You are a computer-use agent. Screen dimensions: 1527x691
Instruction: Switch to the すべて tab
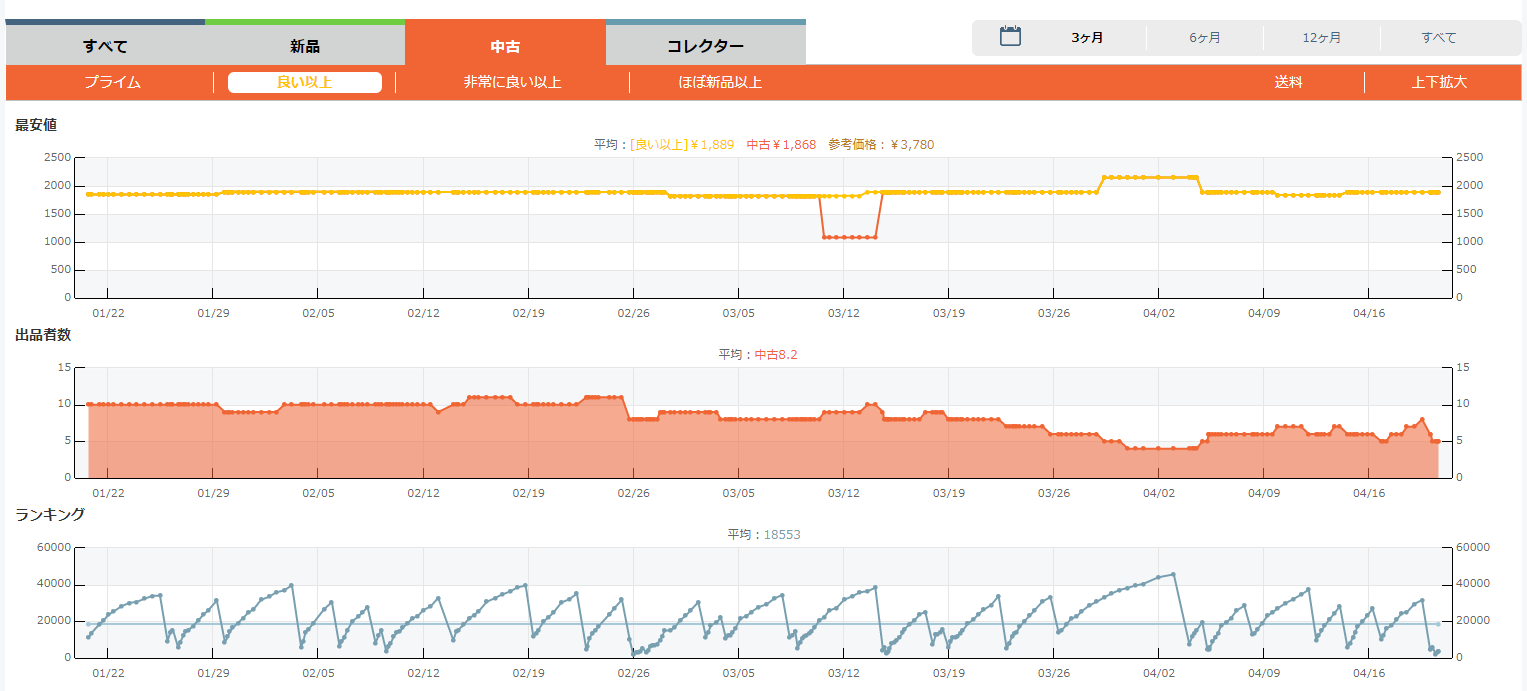coord(105,46)
